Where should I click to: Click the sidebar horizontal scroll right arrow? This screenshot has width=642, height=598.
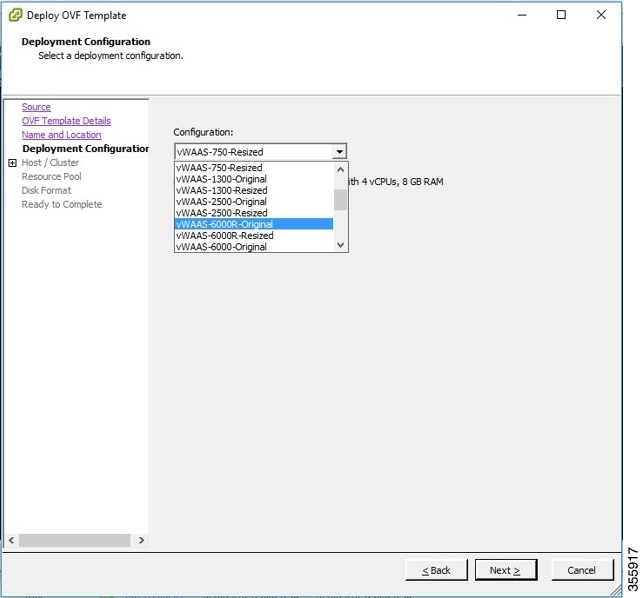click(141, 540)
